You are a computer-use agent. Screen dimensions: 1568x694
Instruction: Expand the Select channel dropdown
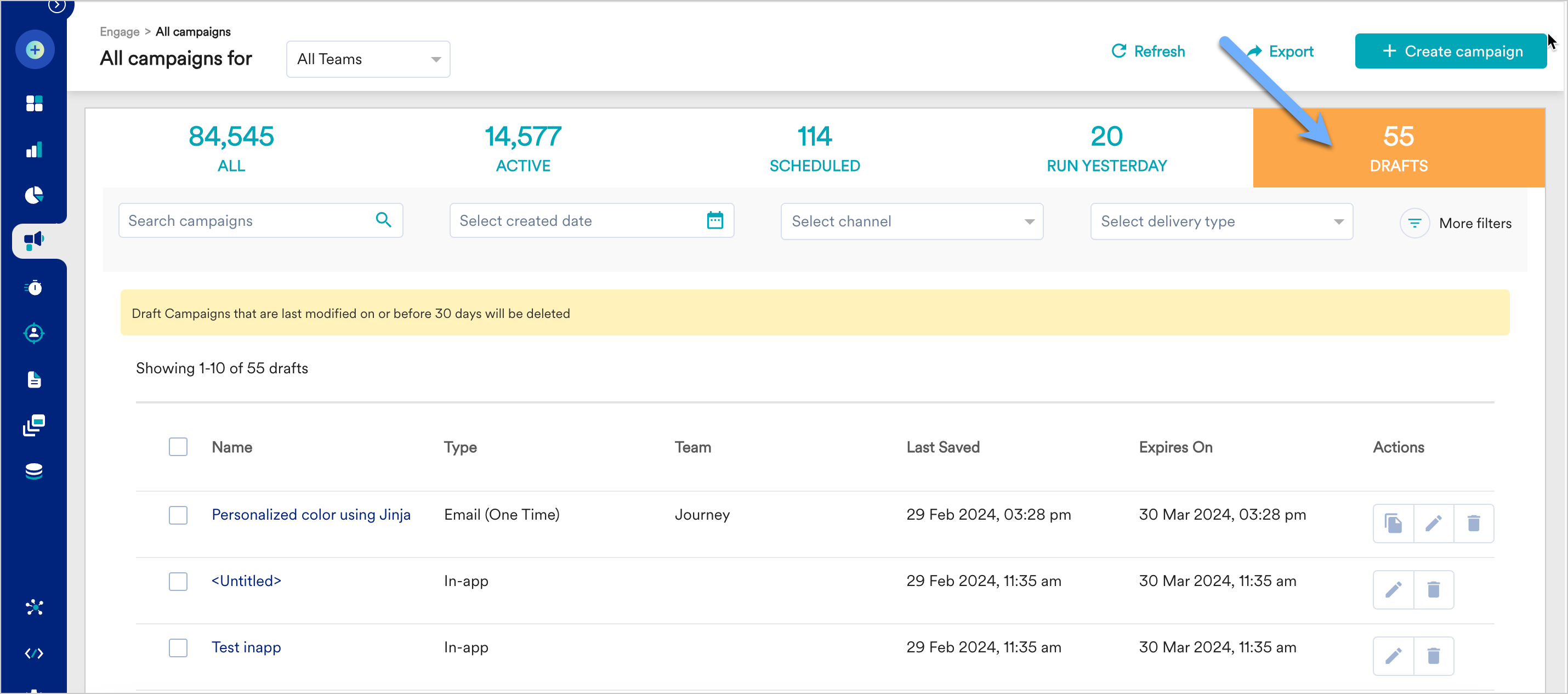pos(911,221)
